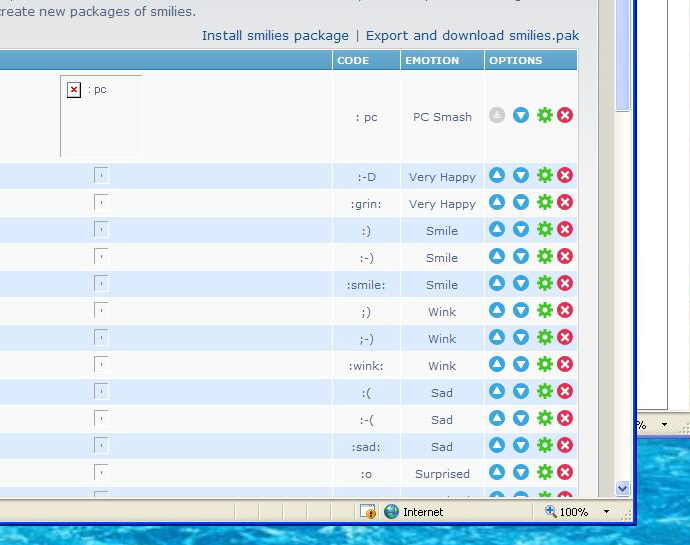The height and width of the screenshot is (545, 690).
Task: Move the ':o' Surprised smiley up
Action: 497,472
